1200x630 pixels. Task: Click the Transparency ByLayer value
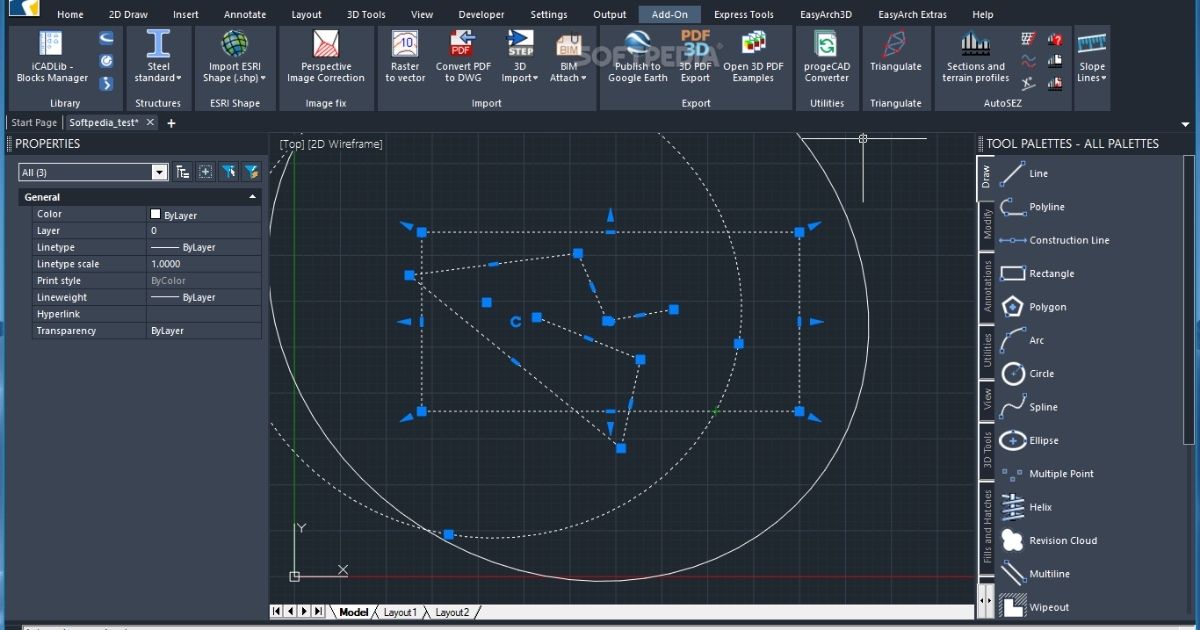(x=204, y=331)
